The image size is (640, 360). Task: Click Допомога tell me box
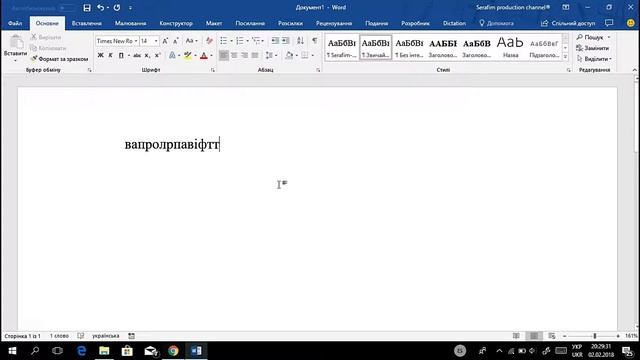click(496, 23)
